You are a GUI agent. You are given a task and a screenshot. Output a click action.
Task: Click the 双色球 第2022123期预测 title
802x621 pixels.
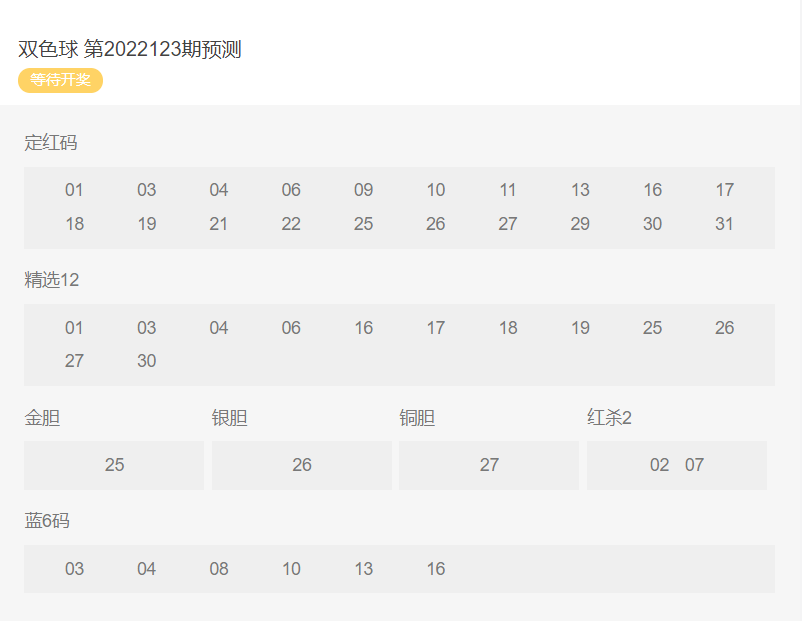tap(129, 50)
